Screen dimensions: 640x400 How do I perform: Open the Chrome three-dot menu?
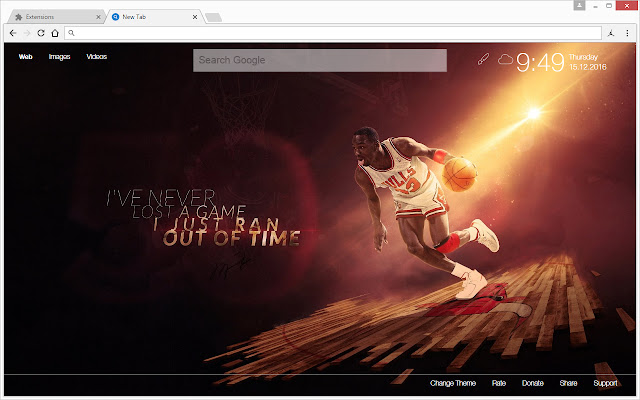point(627,32)
